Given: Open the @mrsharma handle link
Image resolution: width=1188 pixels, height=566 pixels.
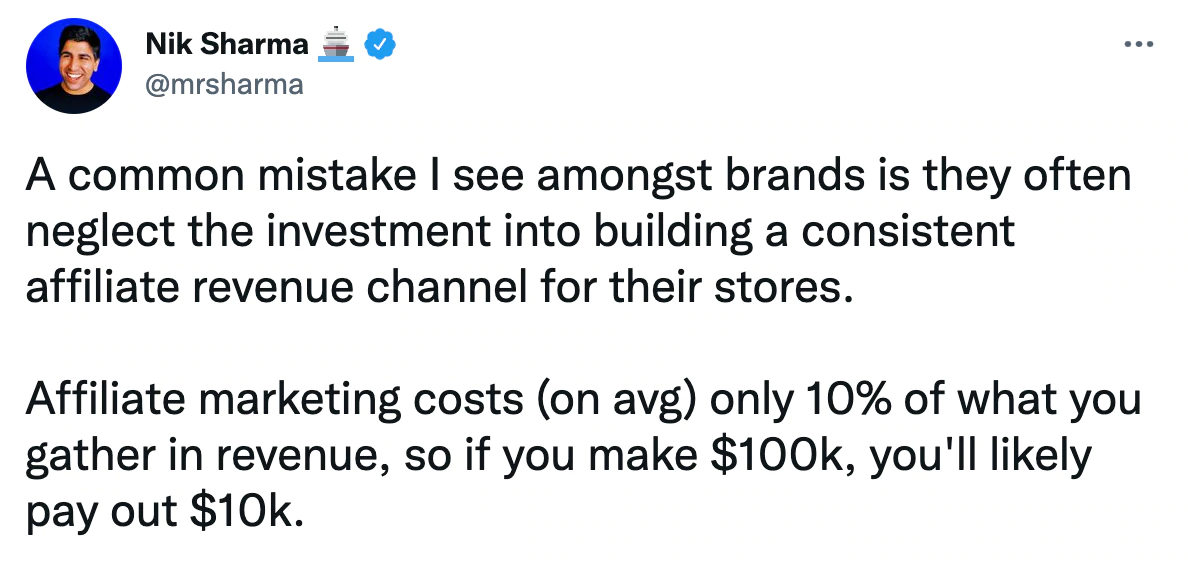Looking at the screenshot, I should click(224, 84).
